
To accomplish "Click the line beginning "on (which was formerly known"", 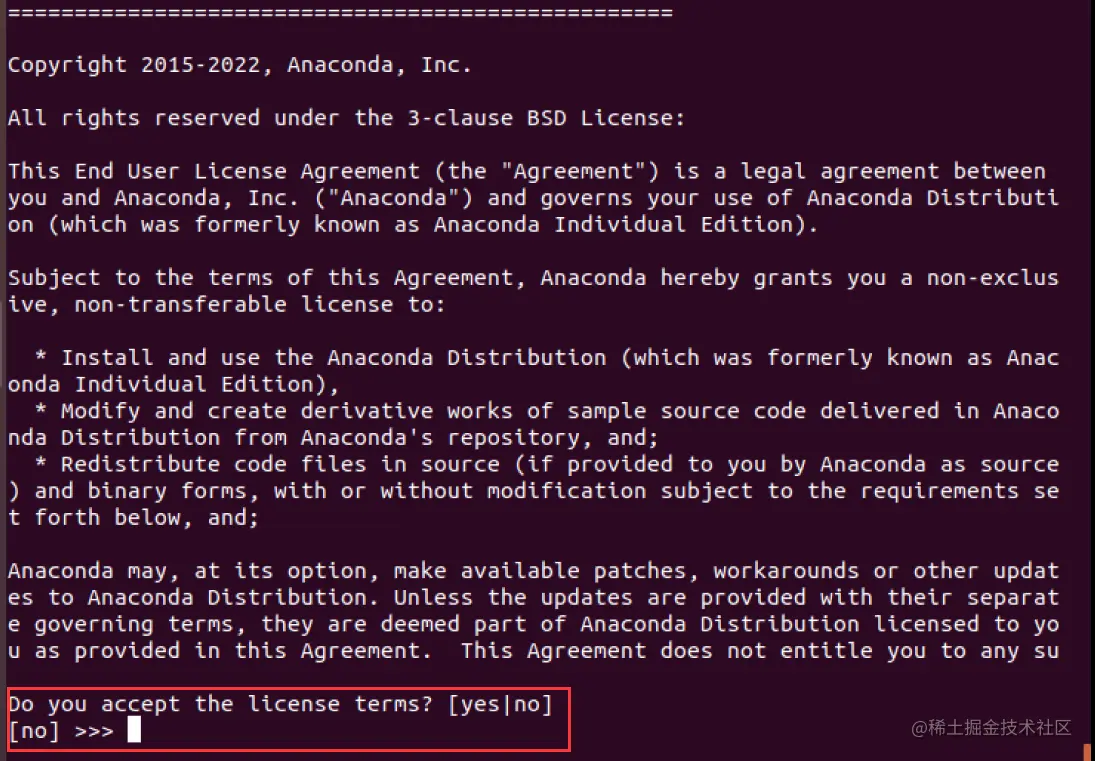I will tap(413, 225).
